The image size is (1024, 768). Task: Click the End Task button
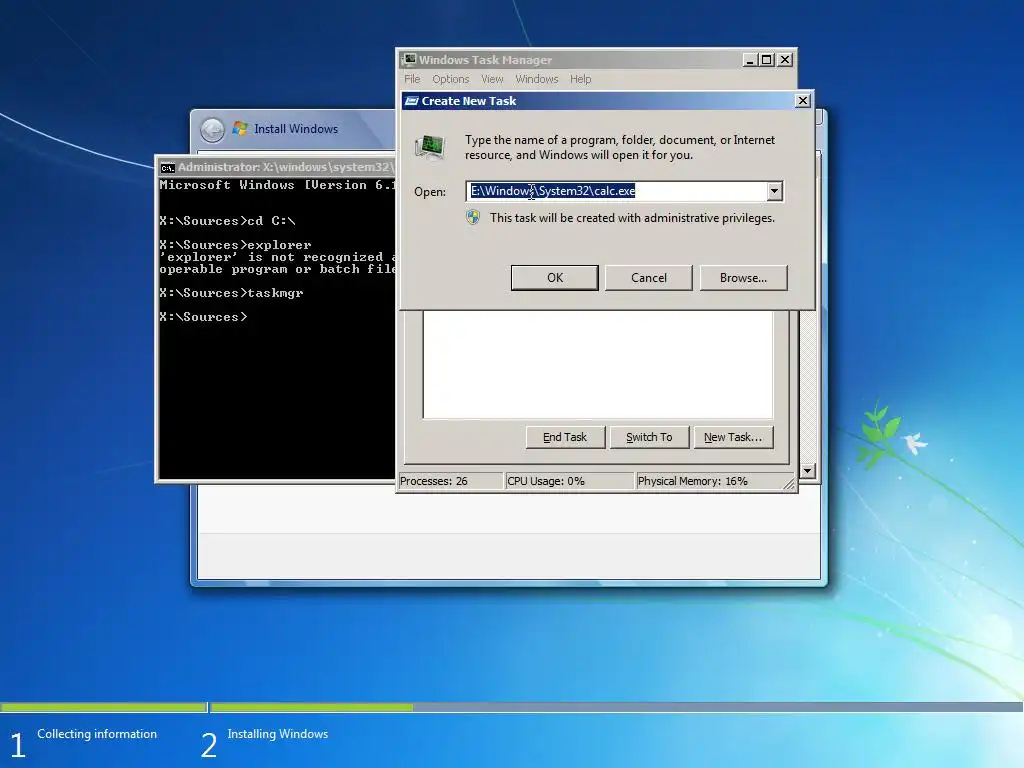[x=565, y=437]
